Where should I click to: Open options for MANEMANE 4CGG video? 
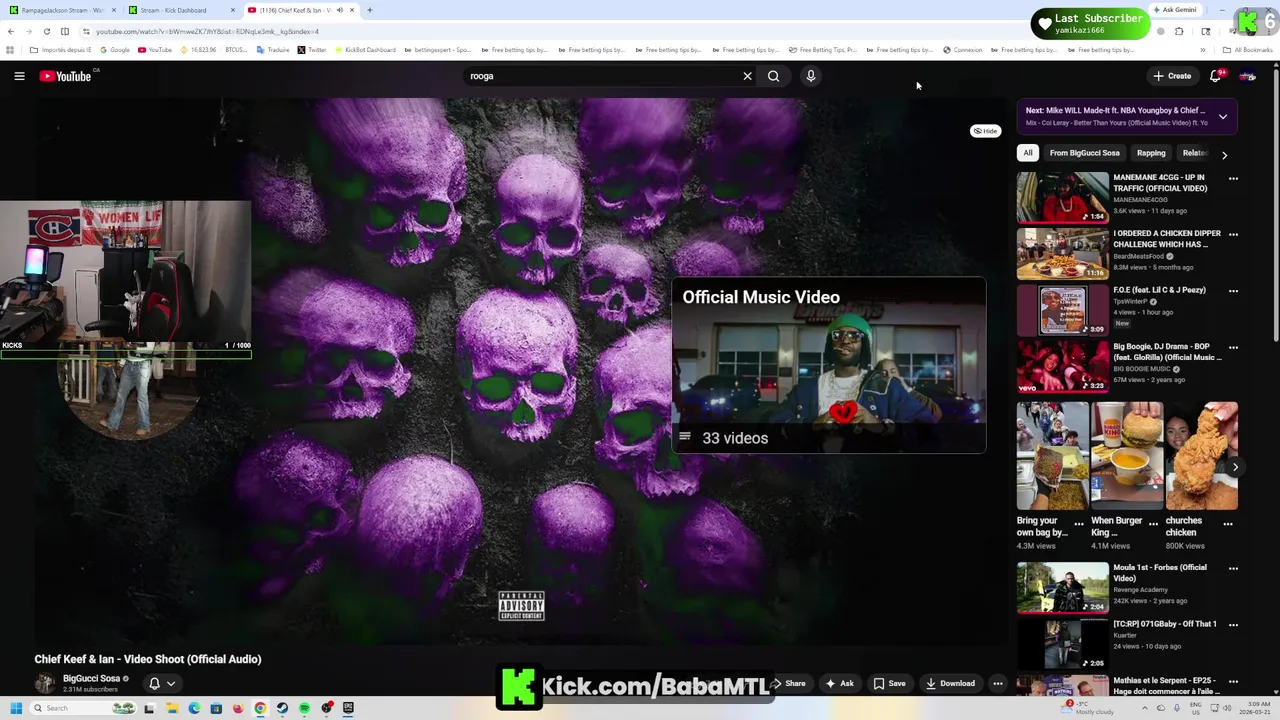click(1233, 179)
